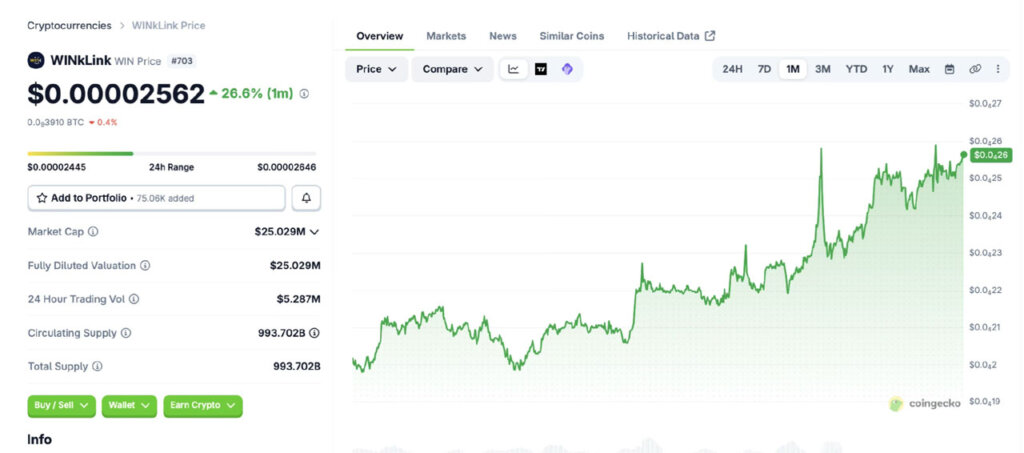This screenshot has height=453, width=1024.
Task: Open the Price dropdown
Action: click(376, 69)
